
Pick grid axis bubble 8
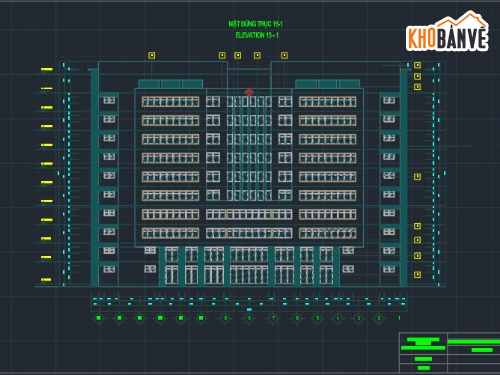249,318
